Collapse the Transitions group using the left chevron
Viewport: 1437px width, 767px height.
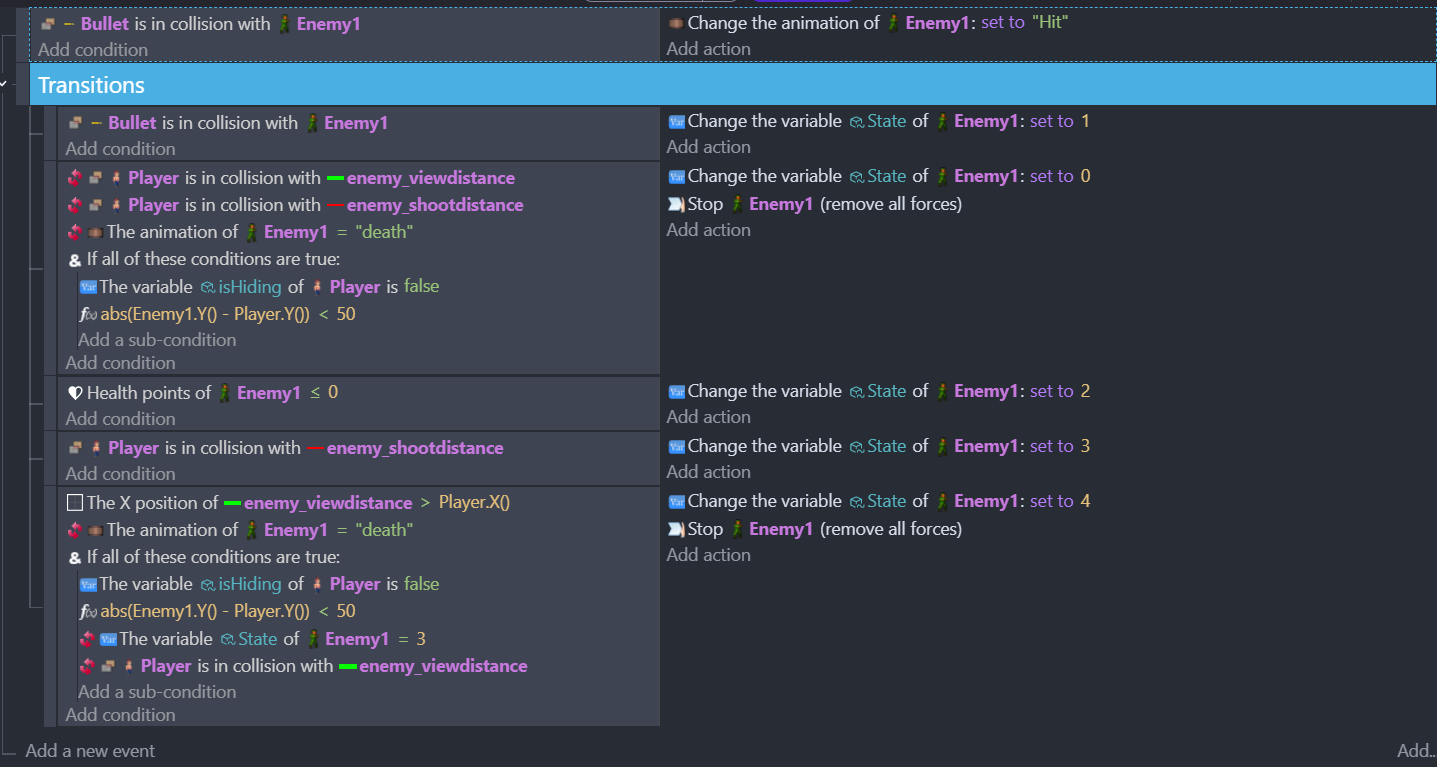click(x=4, y=85)
